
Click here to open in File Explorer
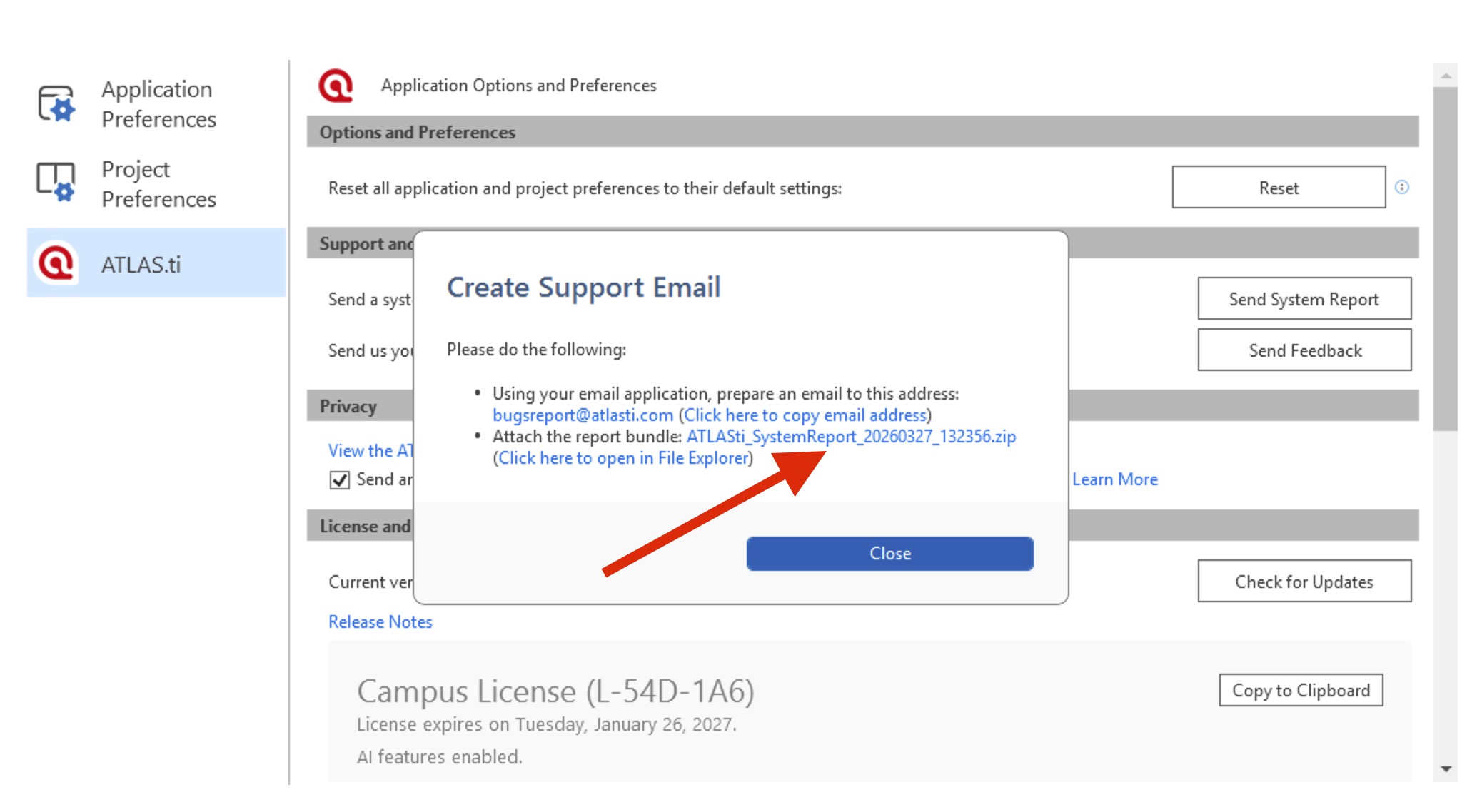pos(623,458)
